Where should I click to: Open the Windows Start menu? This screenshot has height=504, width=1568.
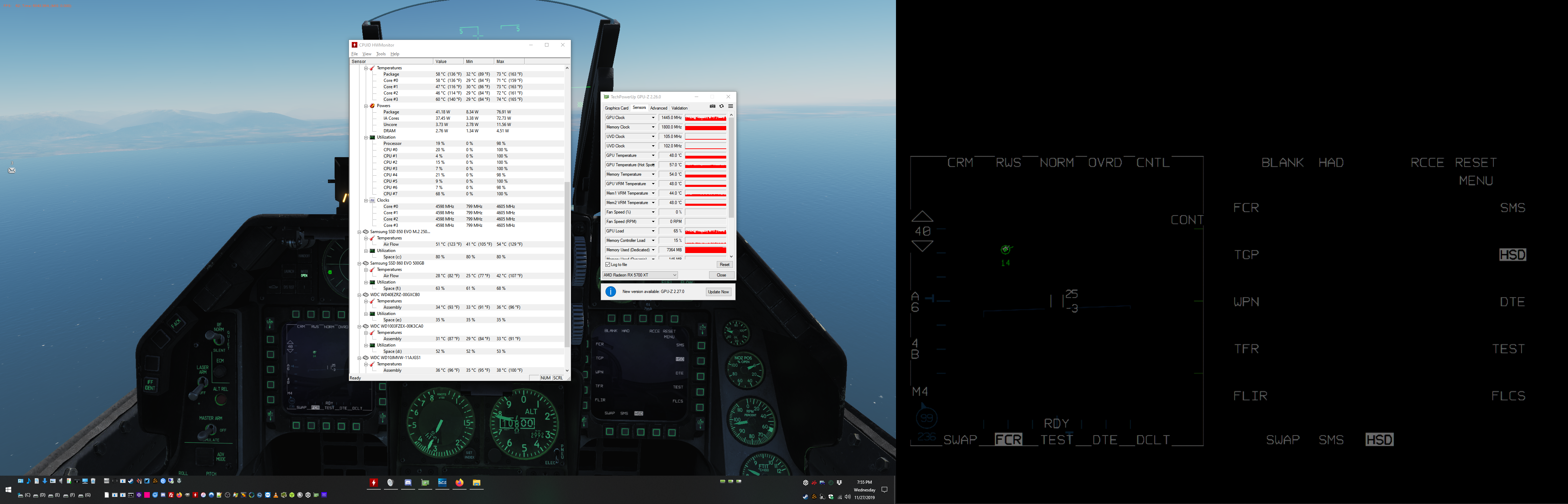(8, 489)
